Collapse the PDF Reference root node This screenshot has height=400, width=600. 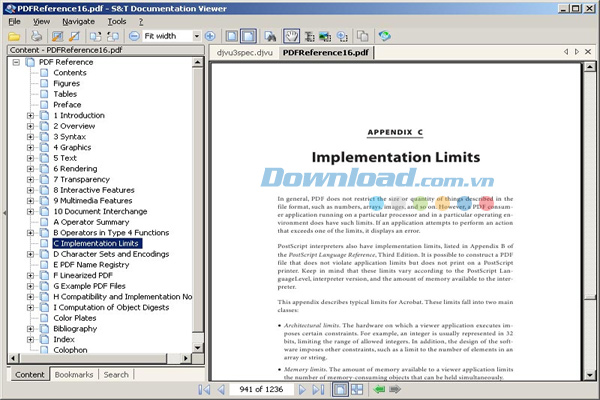pyautogui.click(x=16, y=62)
